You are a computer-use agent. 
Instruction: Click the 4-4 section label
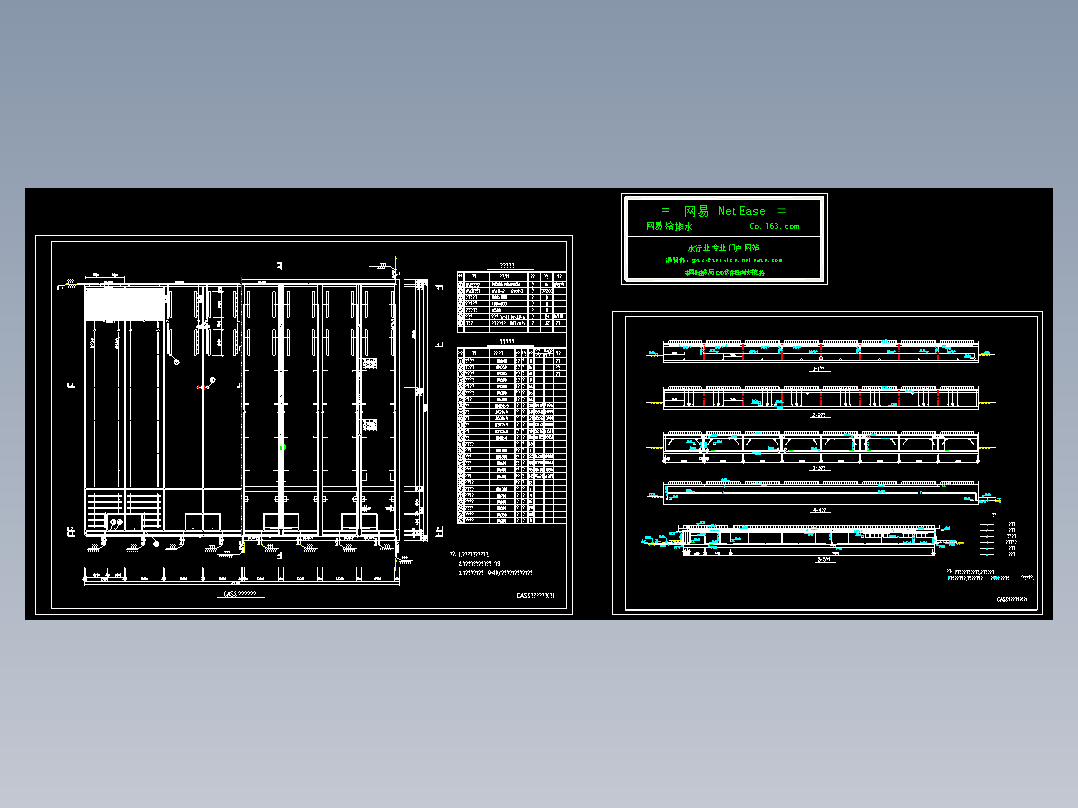819,510
